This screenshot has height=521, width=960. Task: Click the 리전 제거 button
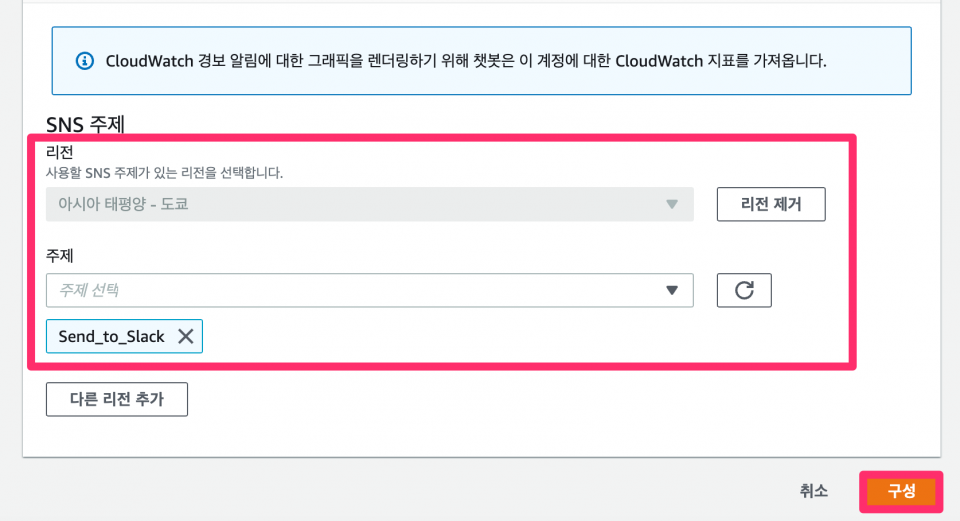[x=771, y=204]
